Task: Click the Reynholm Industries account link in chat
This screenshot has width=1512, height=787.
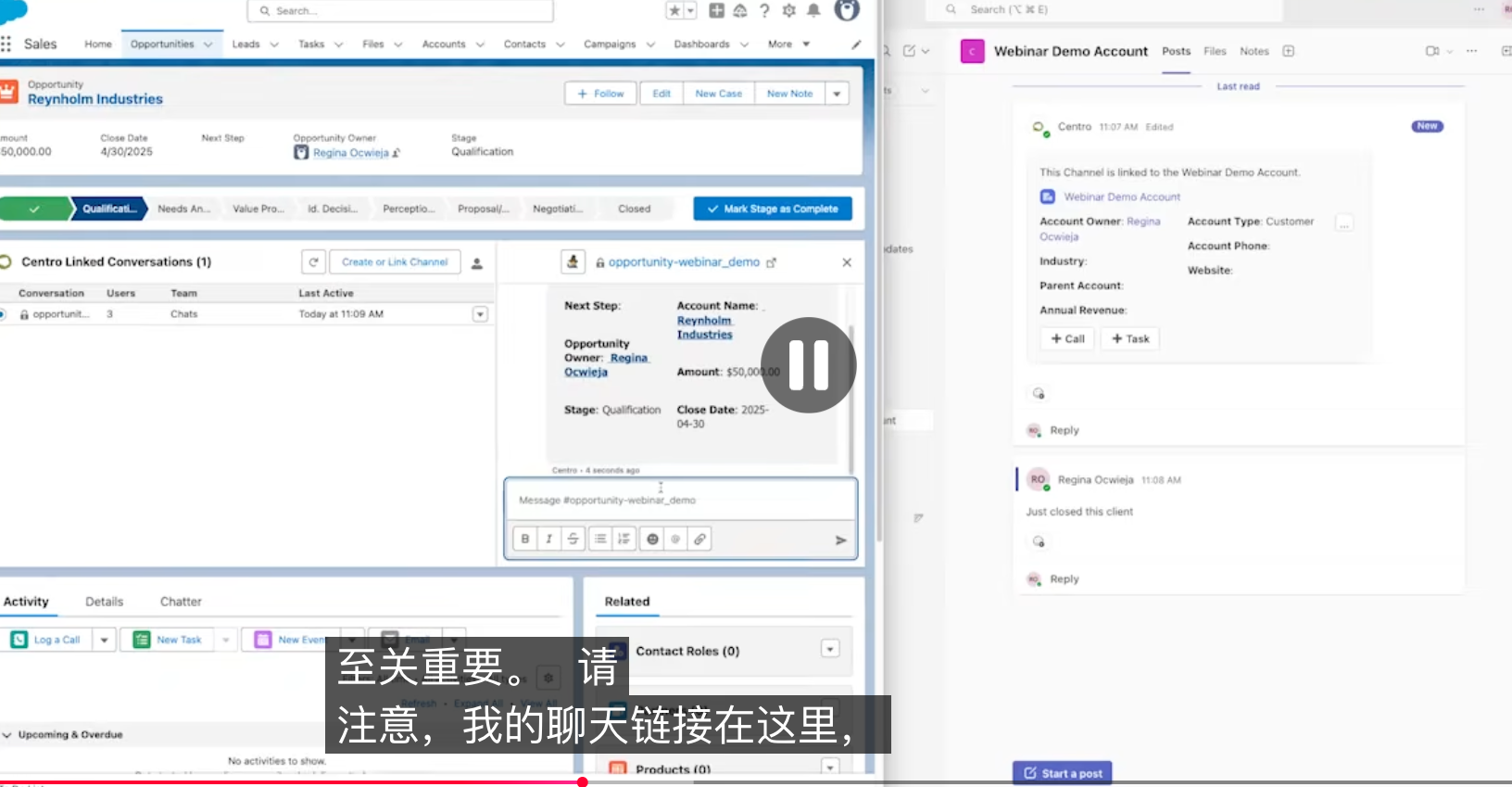Action: point(704,328)
